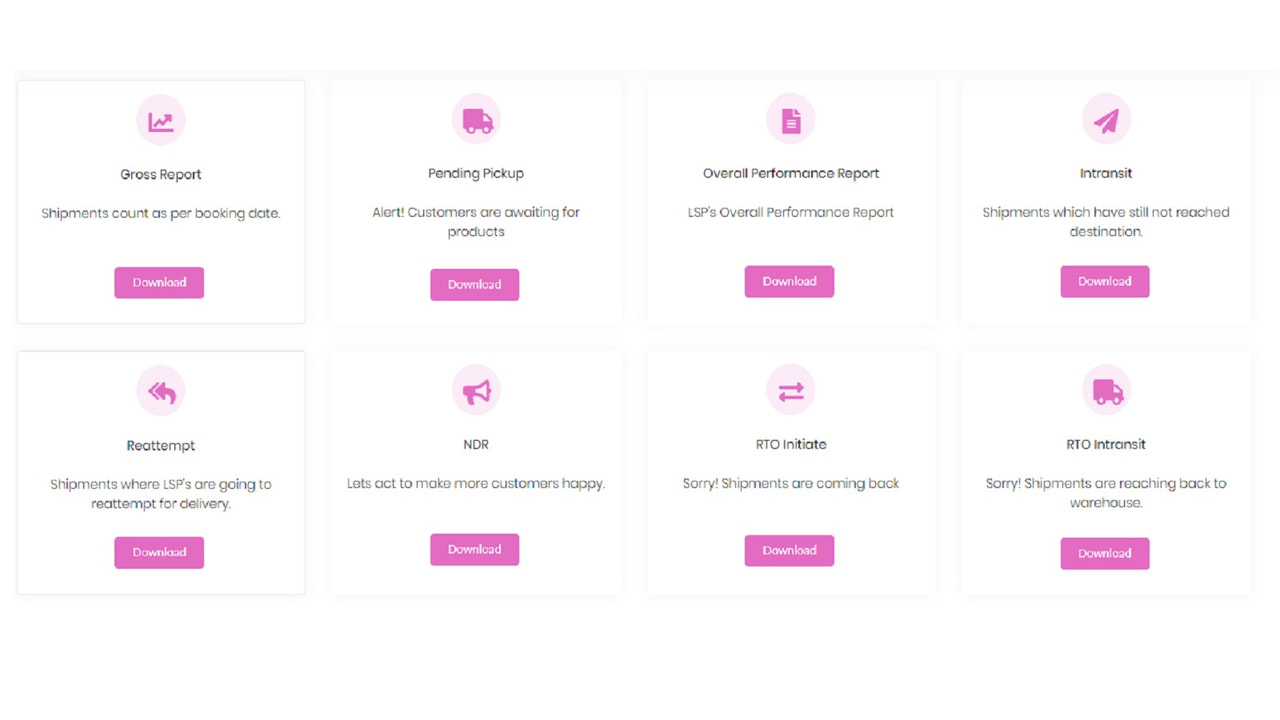Open the RTO Initiate card
The height and width of the screenshot is (720, 1280).
790,470
